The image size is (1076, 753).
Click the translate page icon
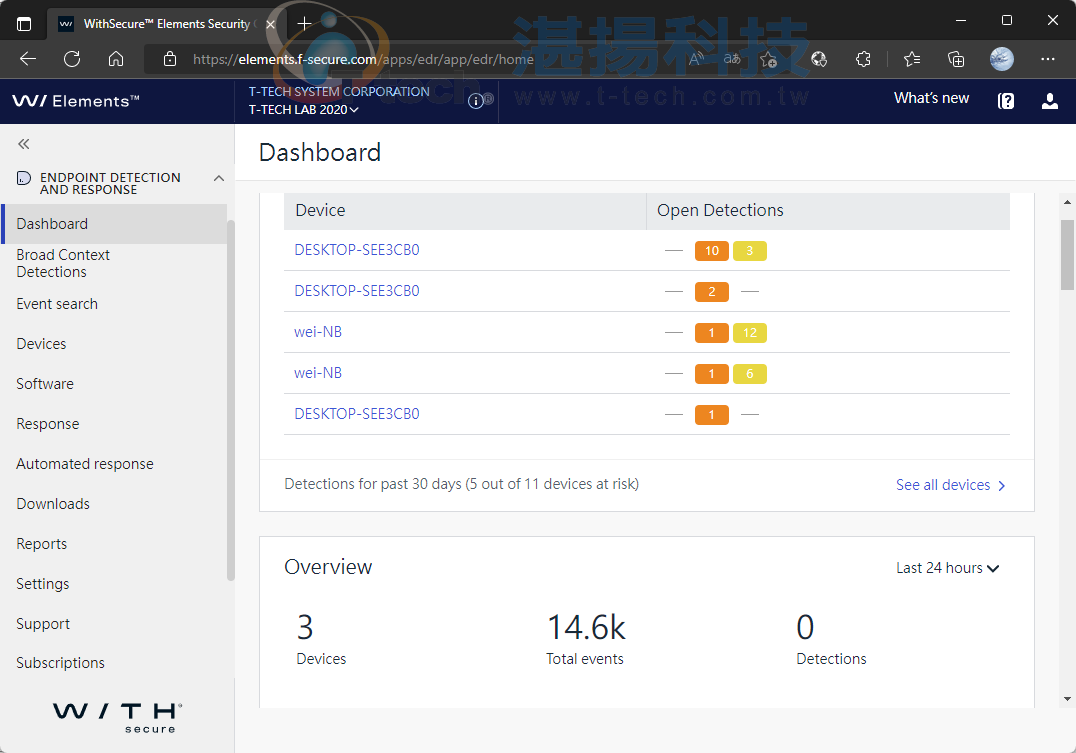[732, 59]
